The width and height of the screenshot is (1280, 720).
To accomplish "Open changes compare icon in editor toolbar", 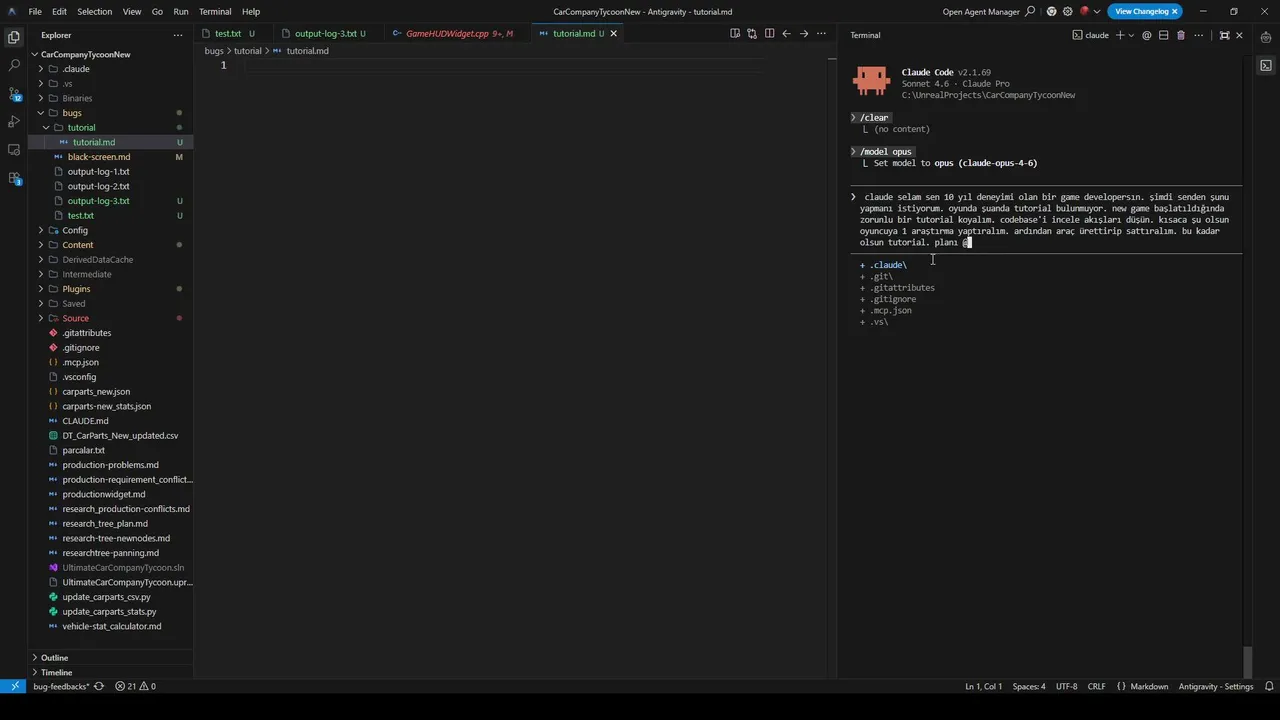I will click(x=752, y=33).
